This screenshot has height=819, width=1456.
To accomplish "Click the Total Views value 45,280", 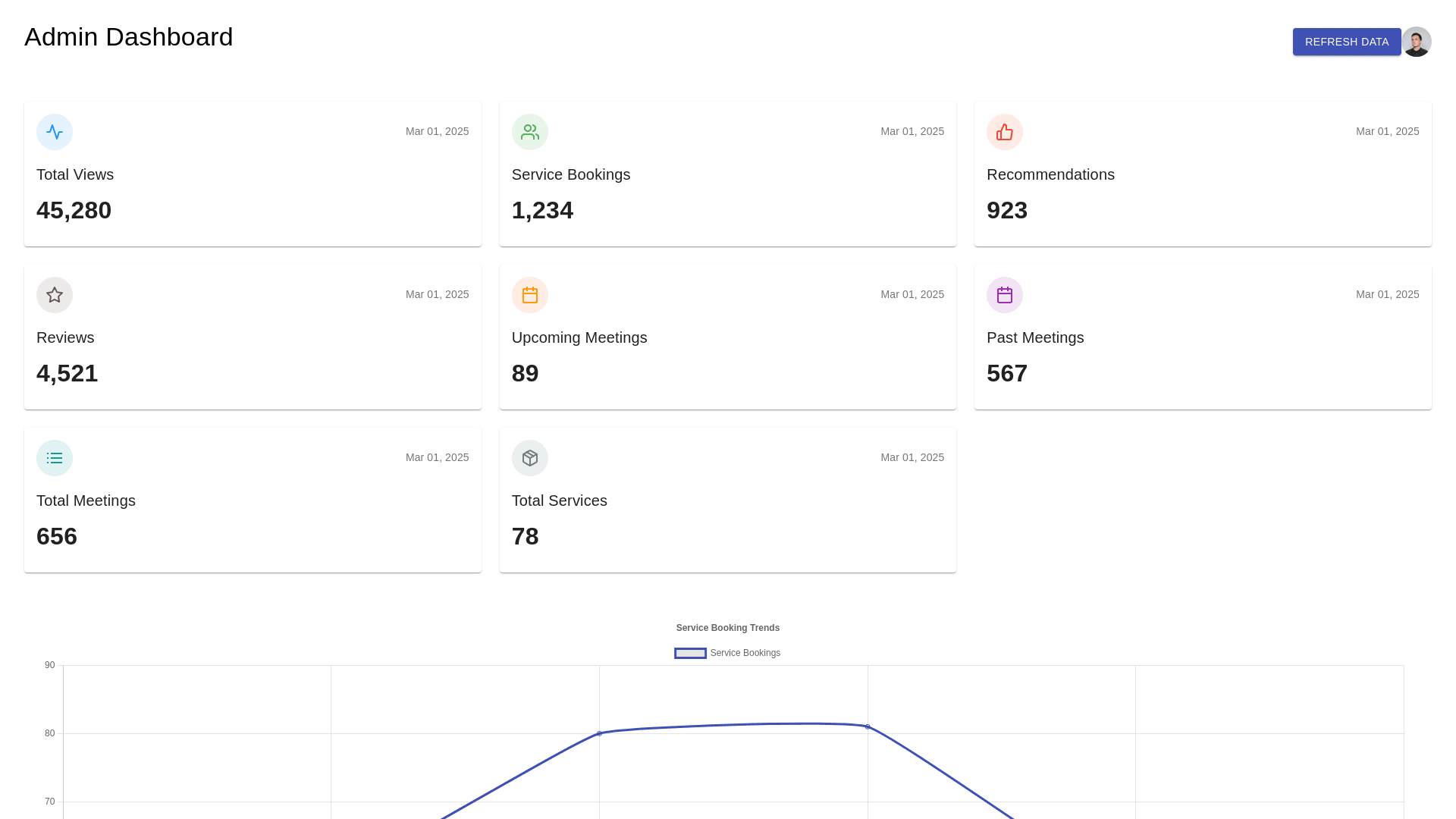I will tap(74, 210).
